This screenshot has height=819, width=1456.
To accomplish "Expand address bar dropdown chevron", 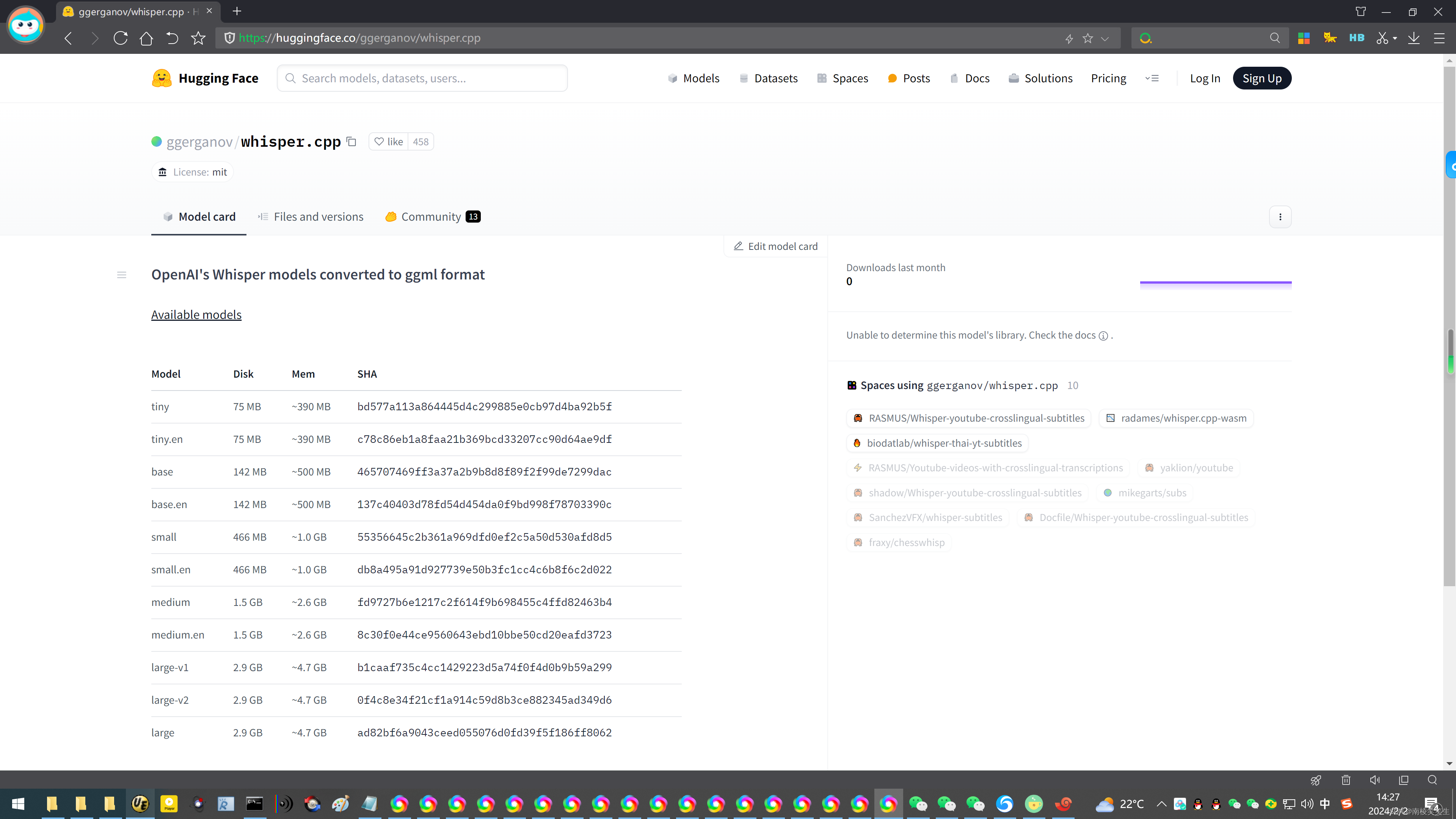I will (x=1105, y=38).
